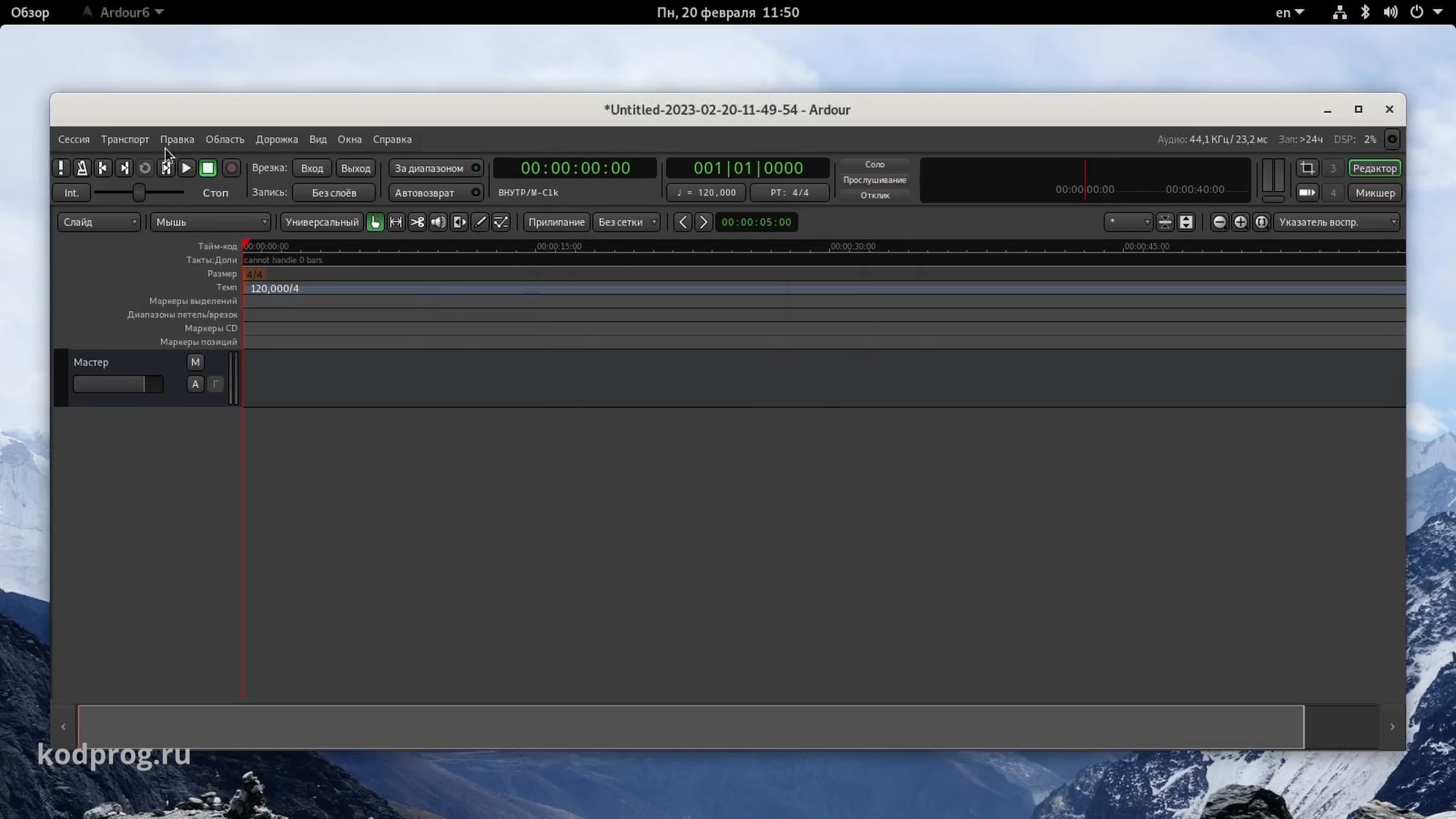
Task: Switch to the Микшер window button
Action: (1374, 193)
